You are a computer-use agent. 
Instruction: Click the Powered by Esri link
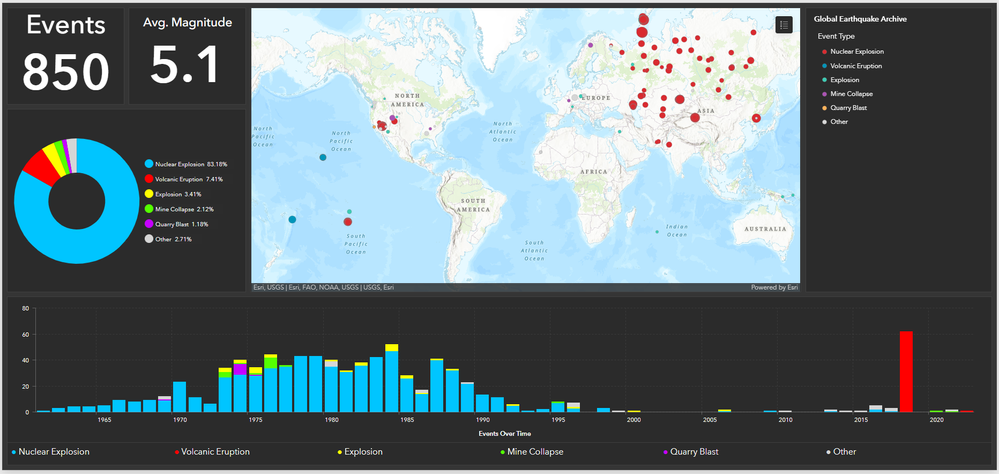[774, 287]
